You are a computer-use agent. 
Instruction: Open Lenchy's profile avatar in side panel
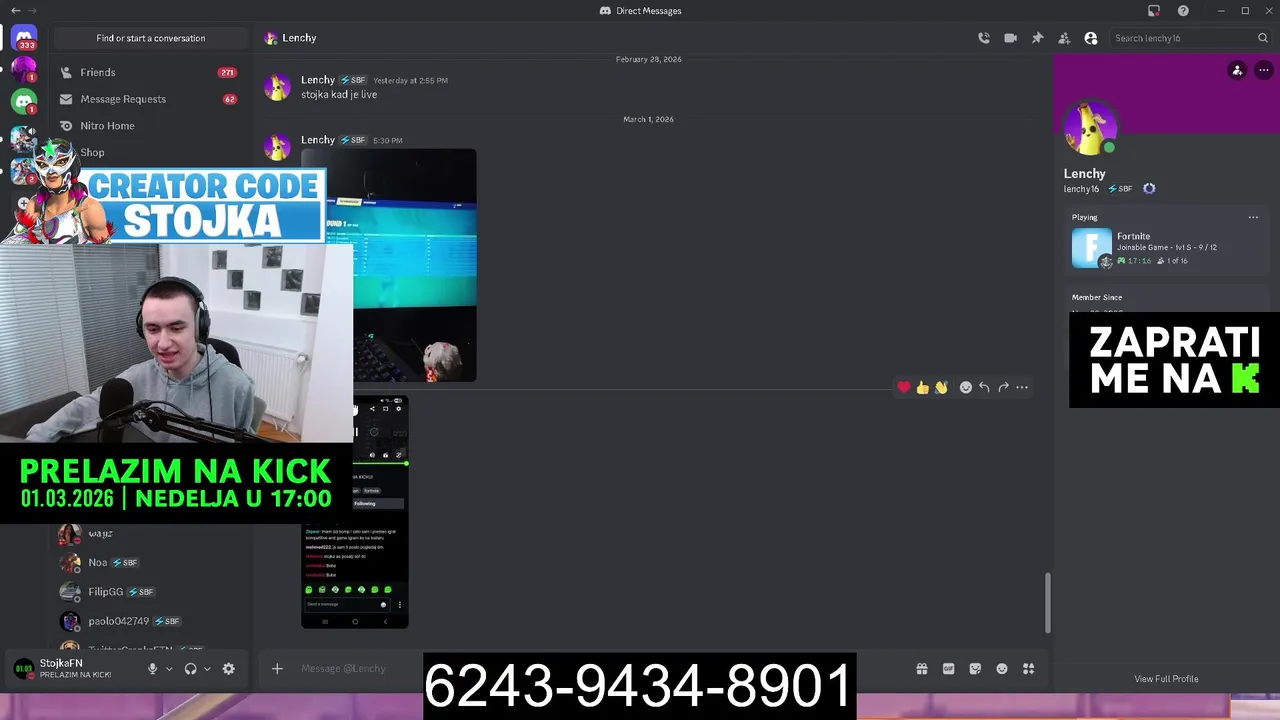pyautogui.click(x=1090, y=128)
